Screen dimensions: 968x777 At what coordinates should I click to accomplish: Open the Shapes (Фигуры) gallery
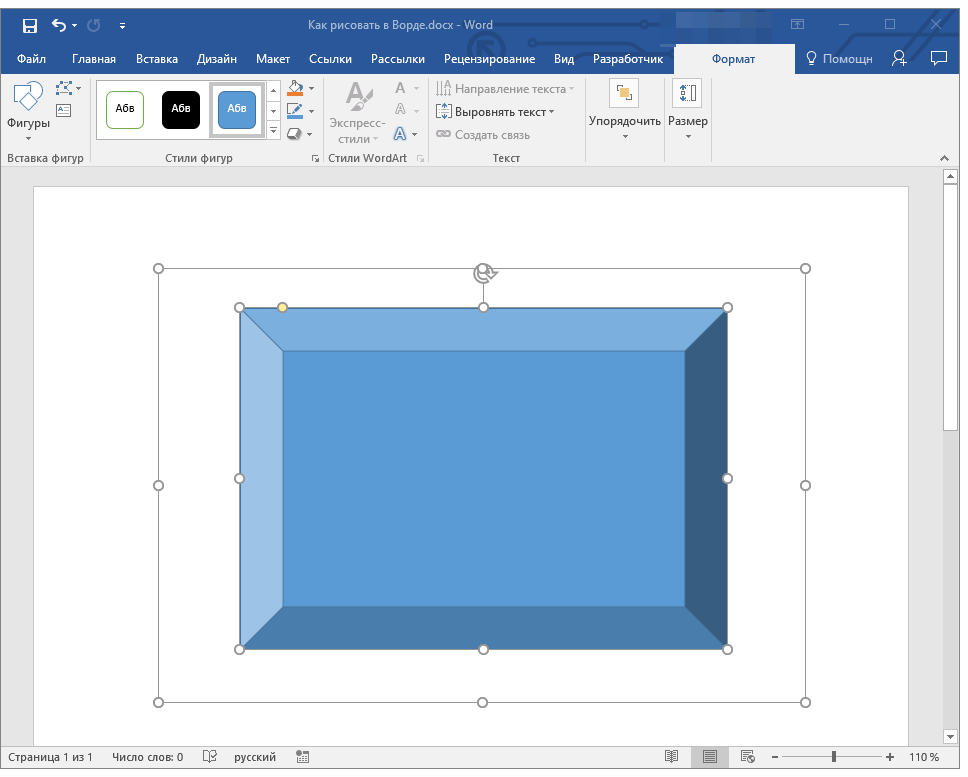click(x=28, y=108)
